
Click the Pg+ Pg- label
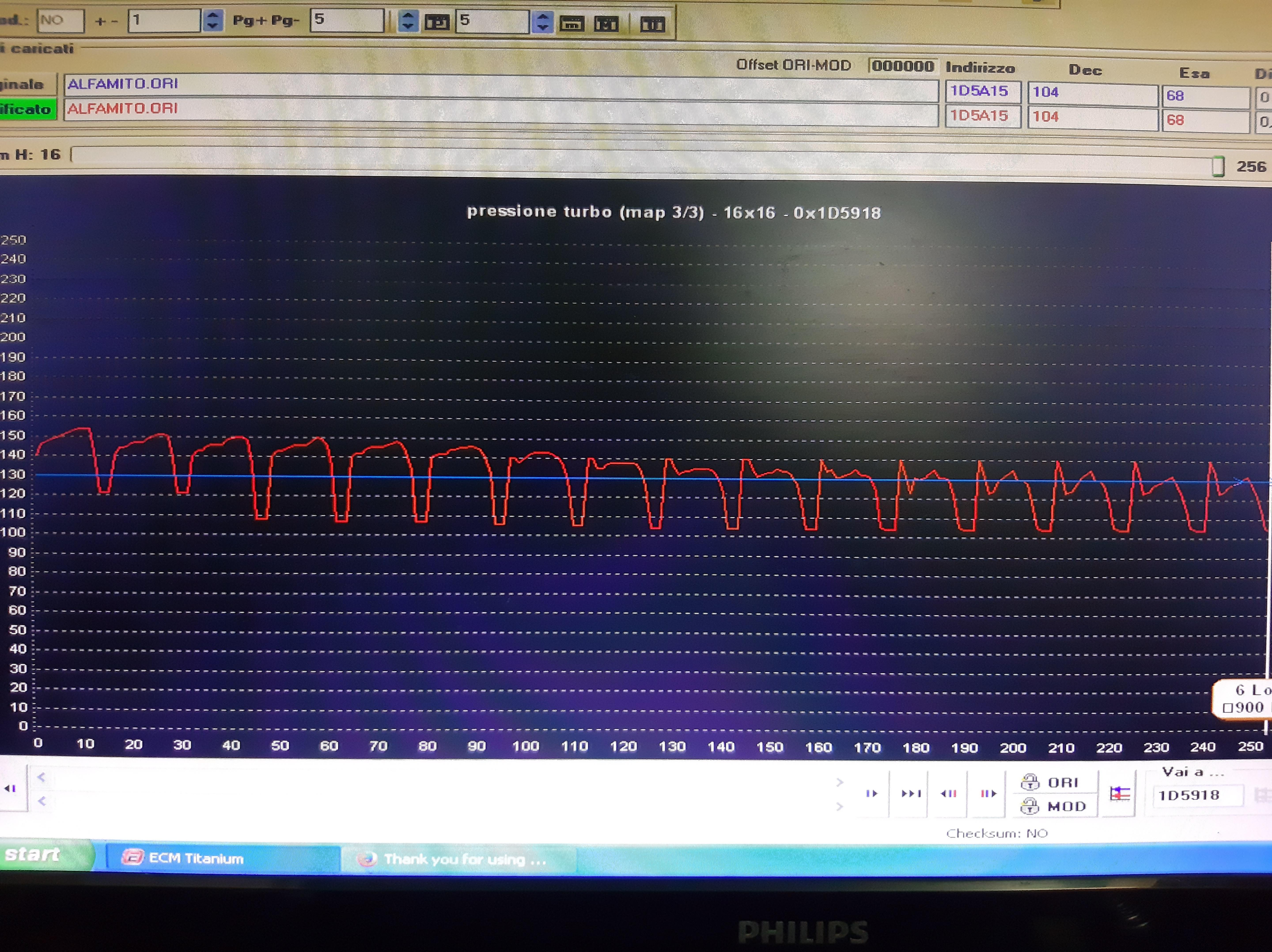(x=266, y=21)
